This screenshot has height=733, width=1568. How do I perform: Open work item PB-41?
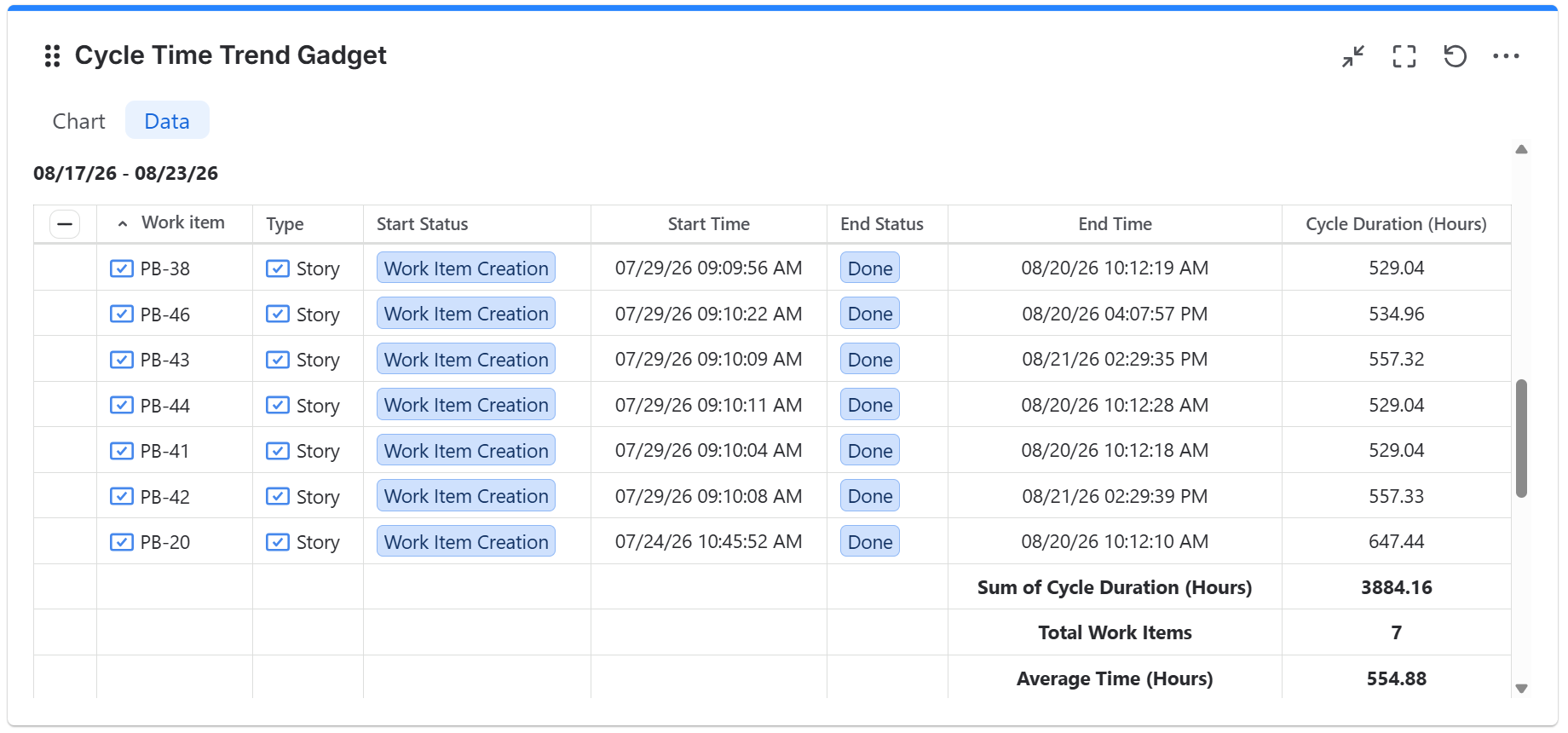164,451
